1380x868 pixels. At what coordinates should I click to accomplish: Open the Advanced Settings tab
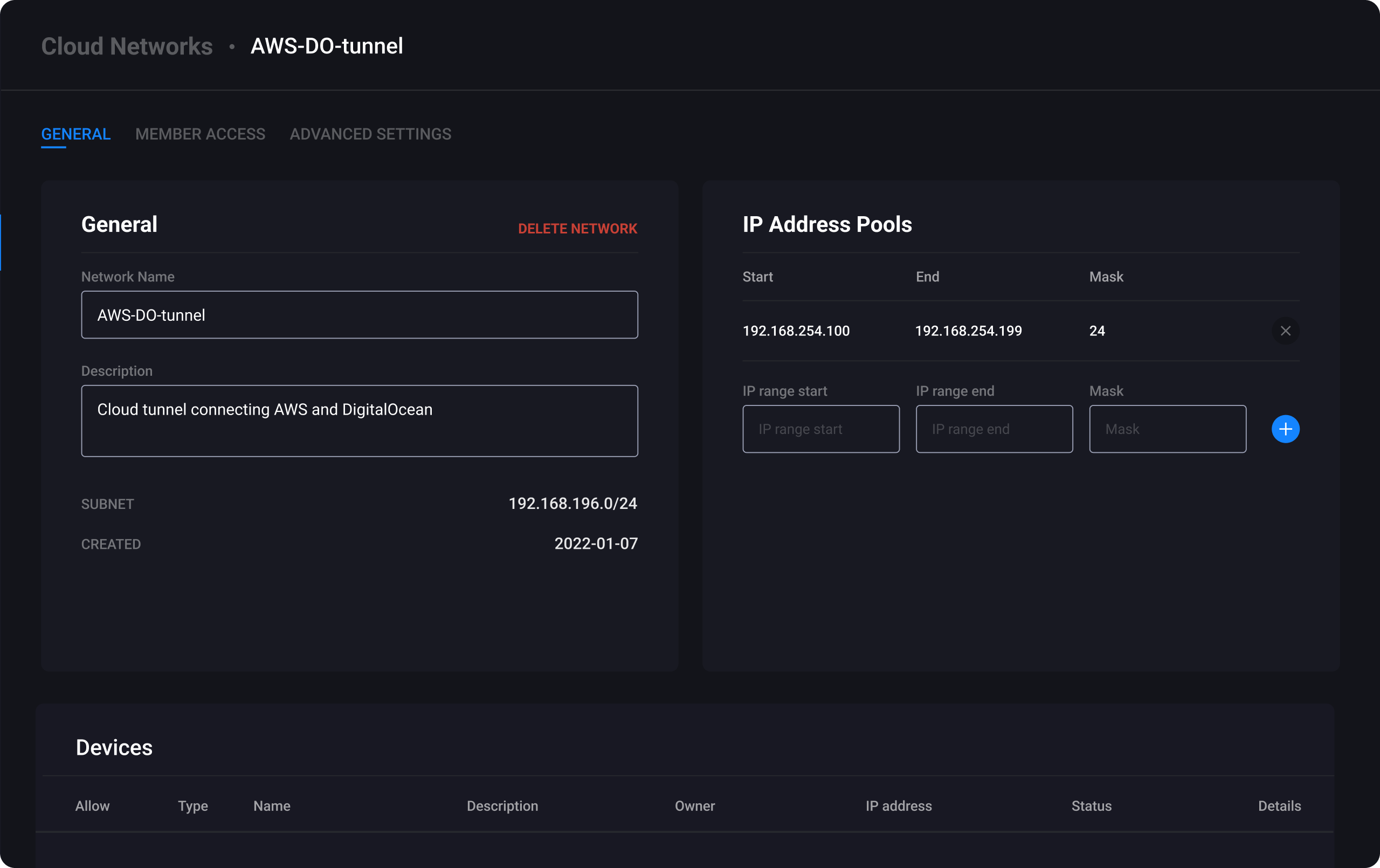370,134
